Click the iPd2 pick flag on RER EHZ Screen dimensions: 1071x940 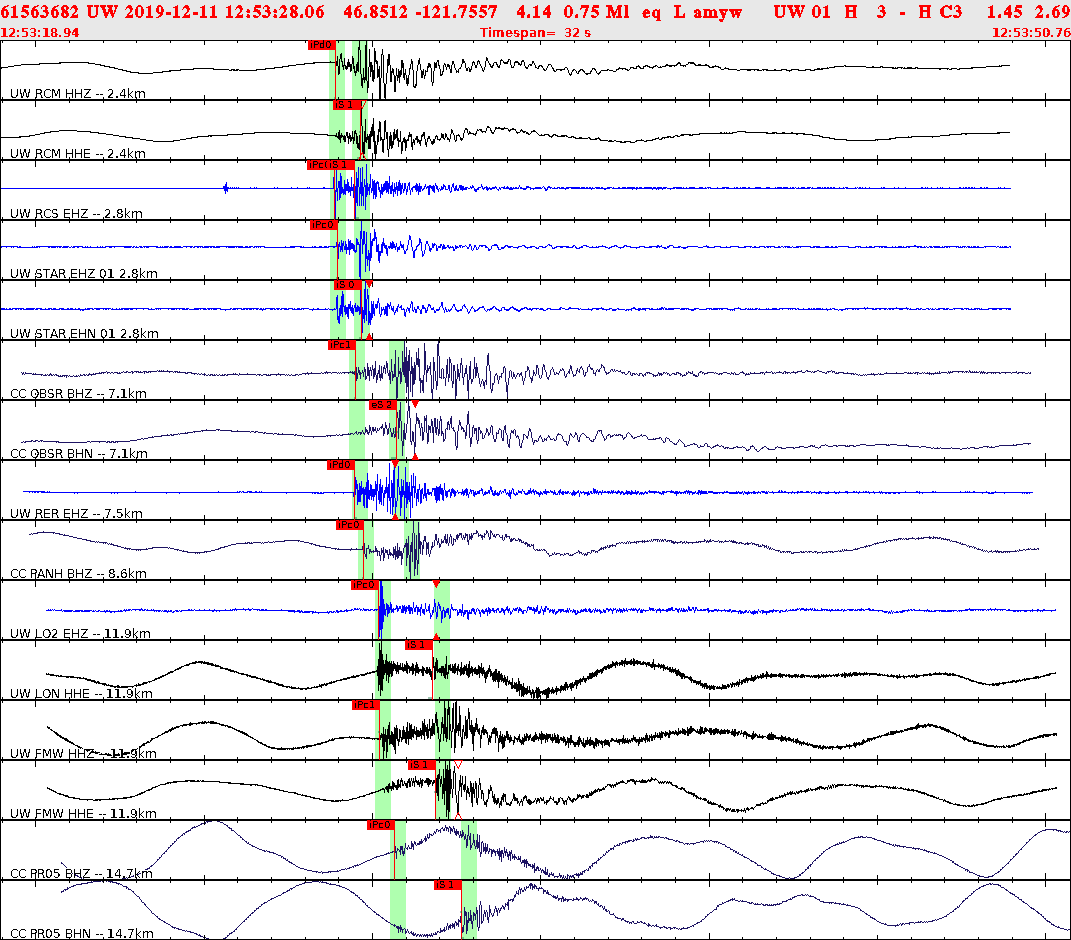340,464
